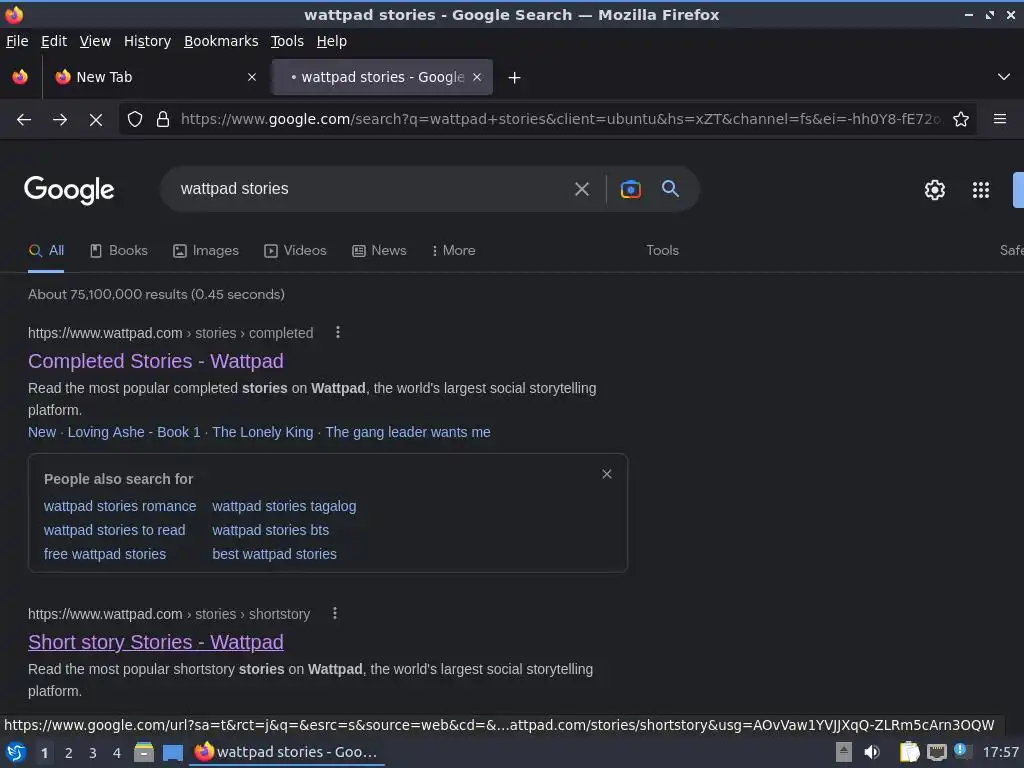The width and height of the screenshot is (1024, 768).
Task: Open Google apps grid
Action: 981,190
